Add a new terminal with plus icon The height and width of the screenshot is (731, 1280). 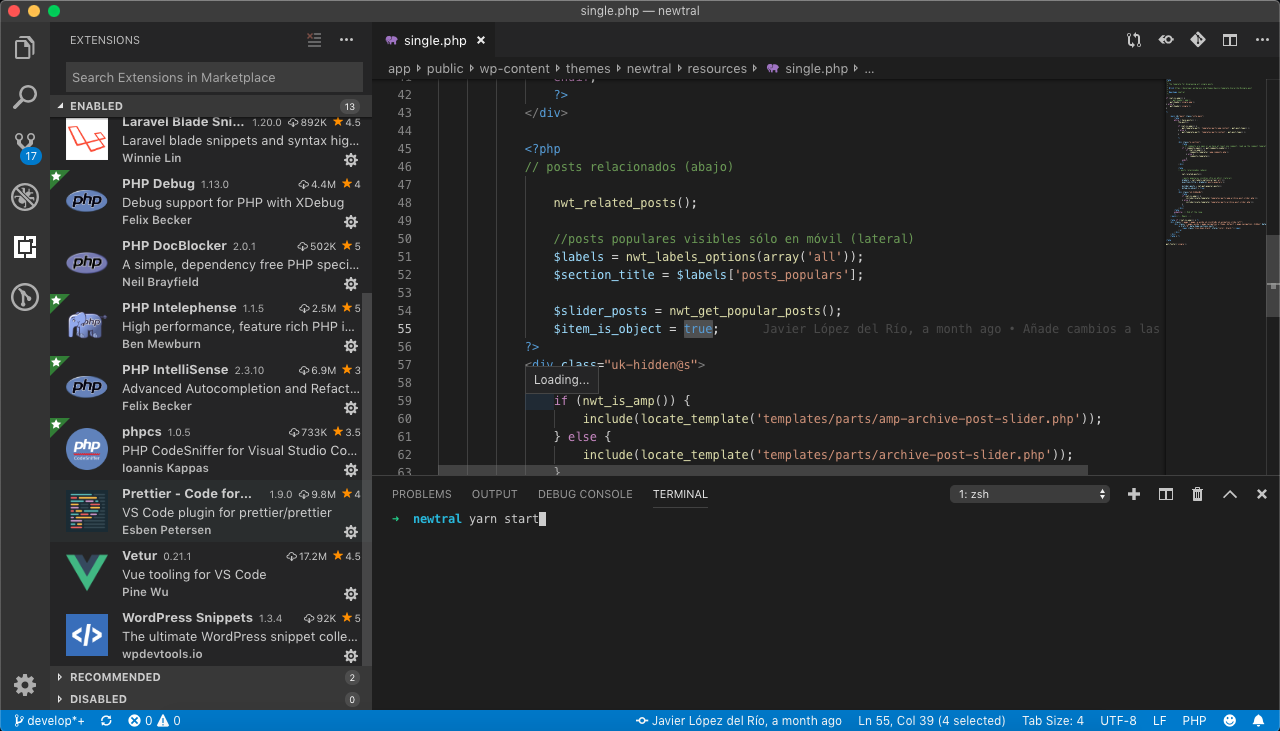1134,494
